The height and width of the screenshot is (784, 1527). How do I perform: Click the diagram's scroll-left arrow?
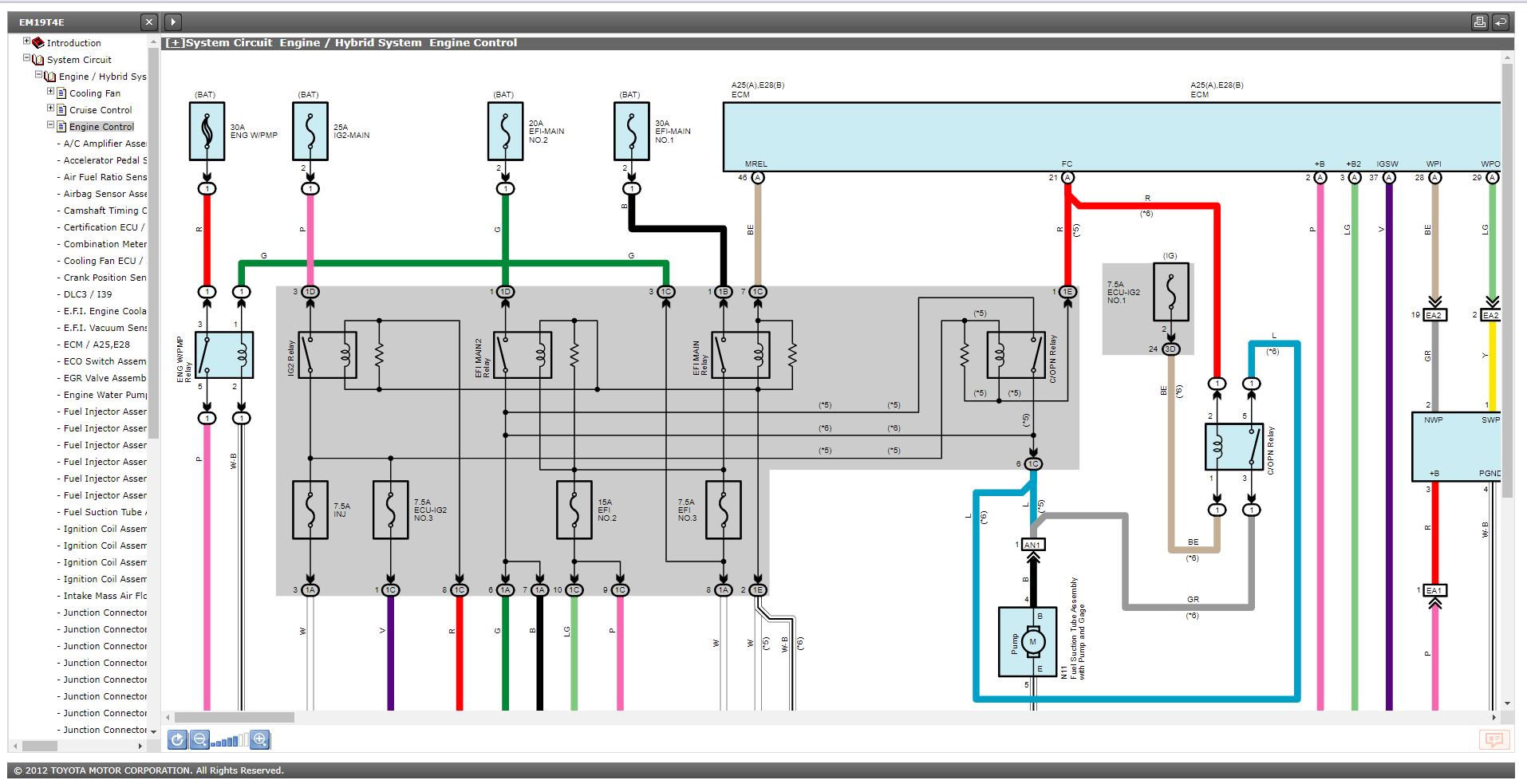tap(168, 717)
